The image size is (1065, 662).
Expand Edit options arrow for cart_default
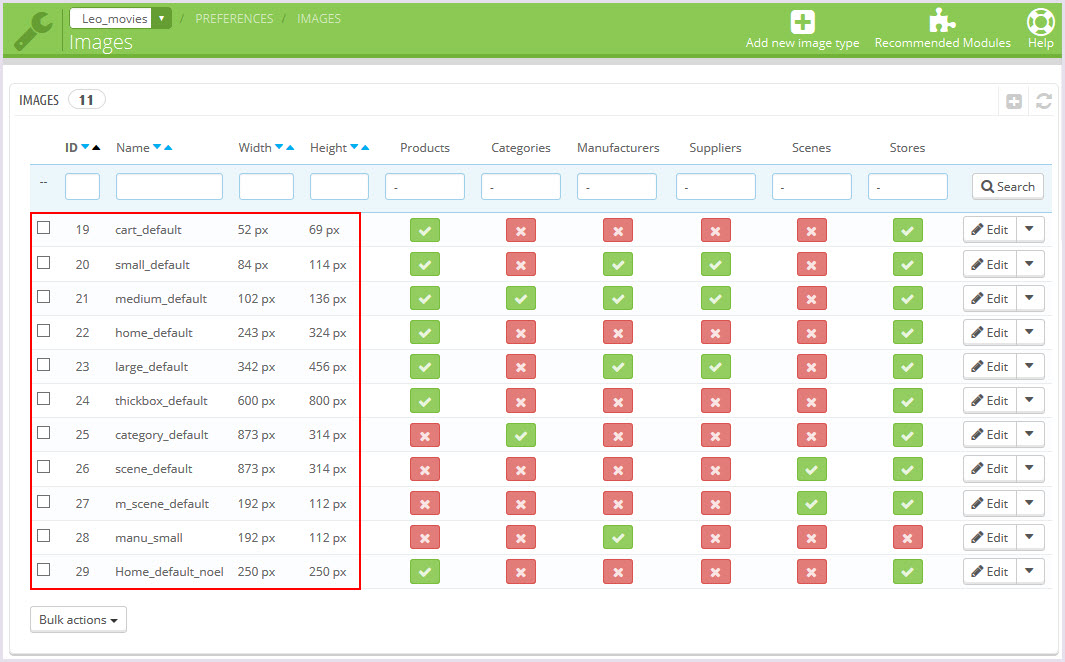pyautogui.click(x=1030, y=229)
